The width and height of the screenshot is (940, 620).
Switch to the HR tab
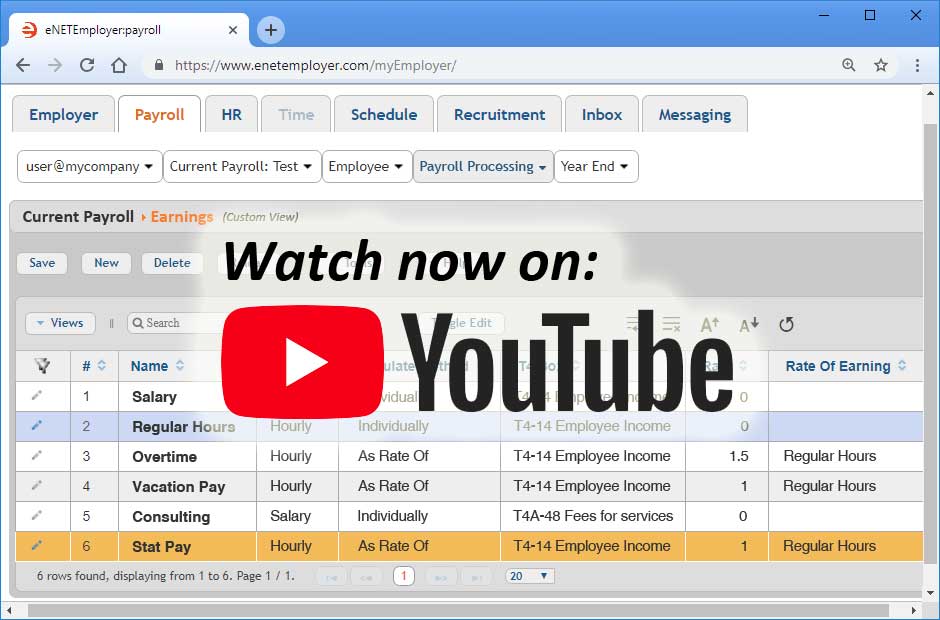231,115
